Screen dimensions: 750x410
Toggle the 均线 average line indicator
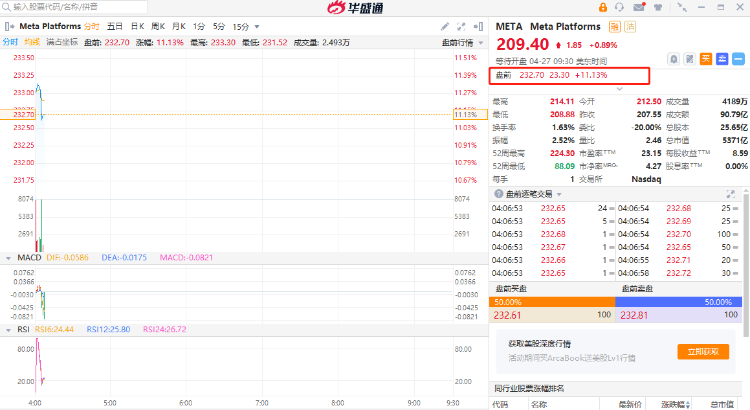[32, 42]
